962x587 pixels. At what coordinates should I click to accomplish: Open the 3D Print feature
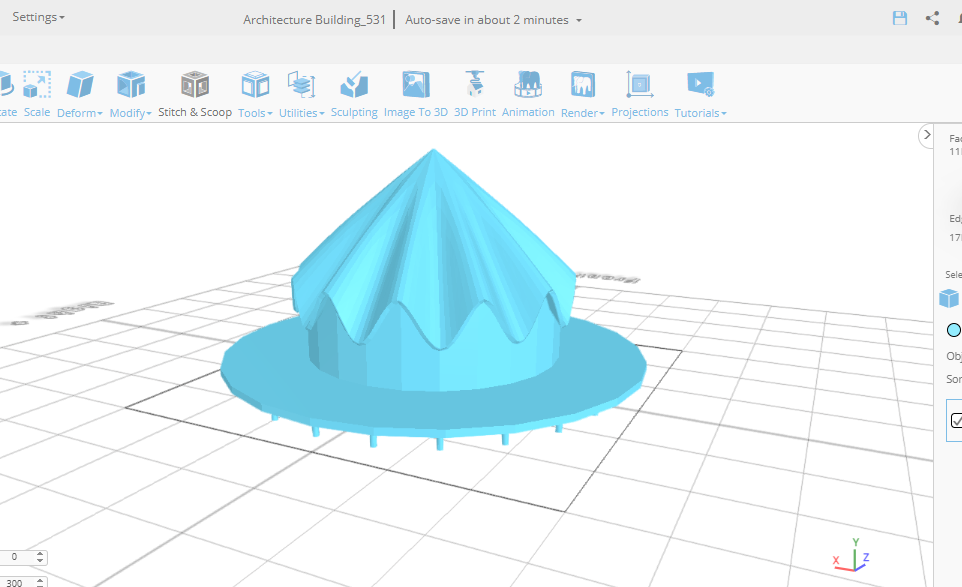(474, 95)
